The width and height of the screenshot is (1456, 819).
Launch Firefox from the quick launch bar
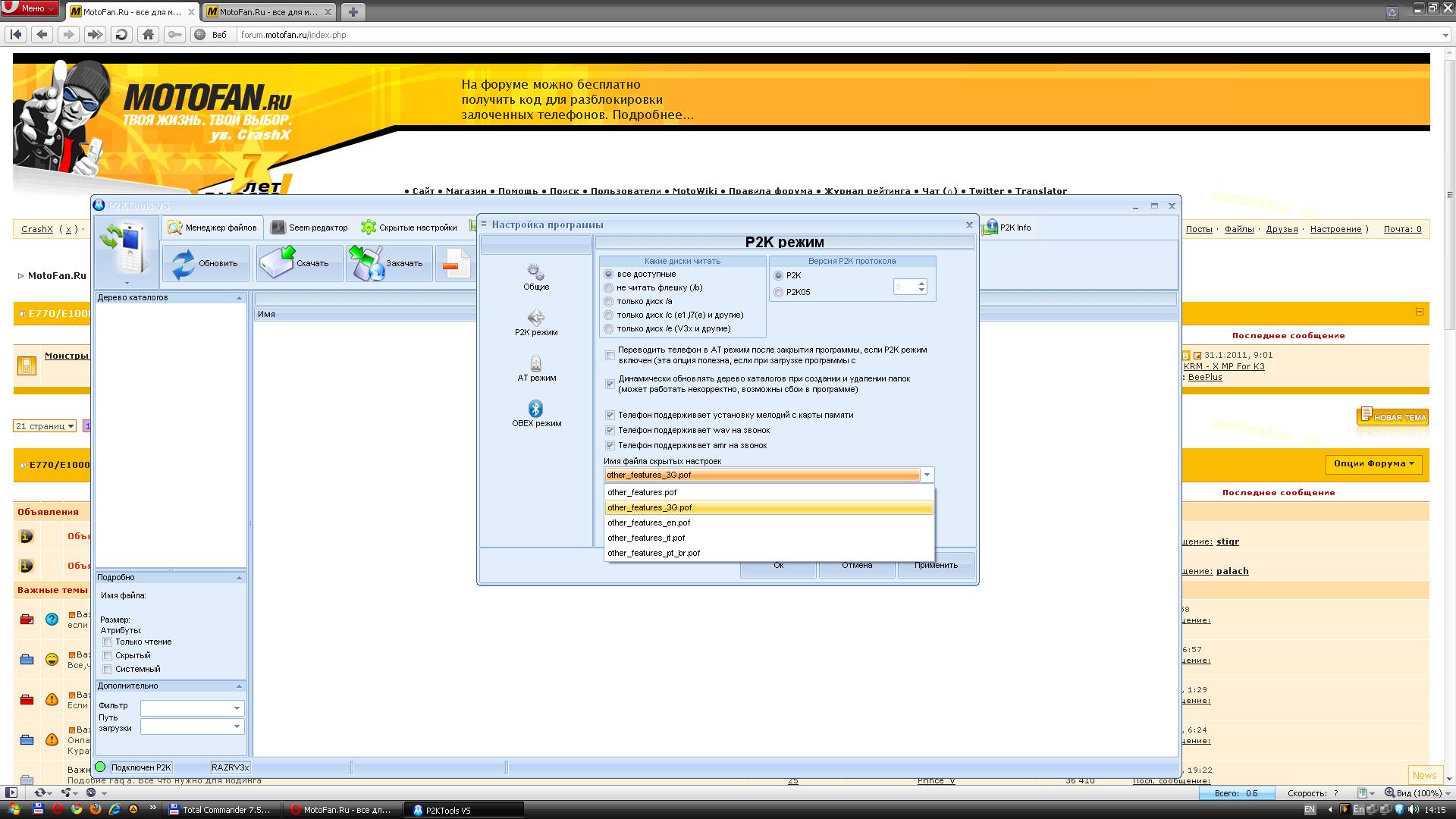pyautogui.click(x=96, y=809)
